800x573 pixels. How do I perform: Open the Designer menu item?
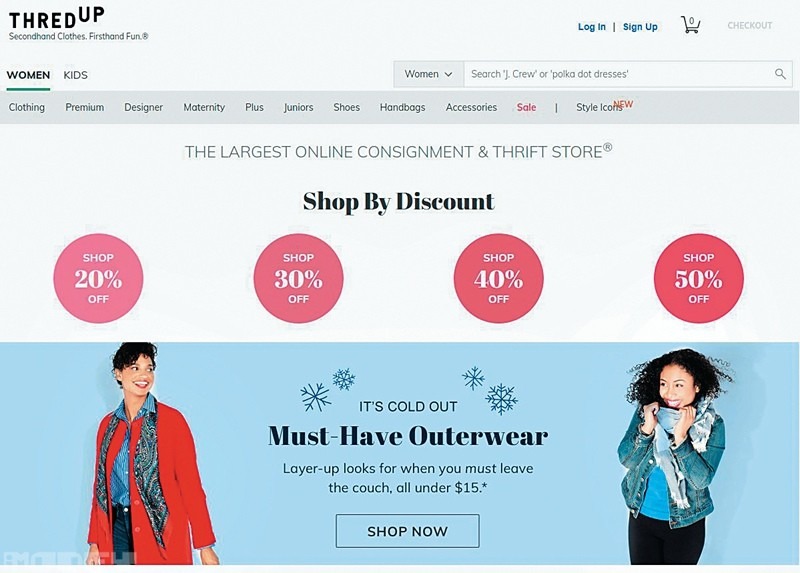pos(143,107)
